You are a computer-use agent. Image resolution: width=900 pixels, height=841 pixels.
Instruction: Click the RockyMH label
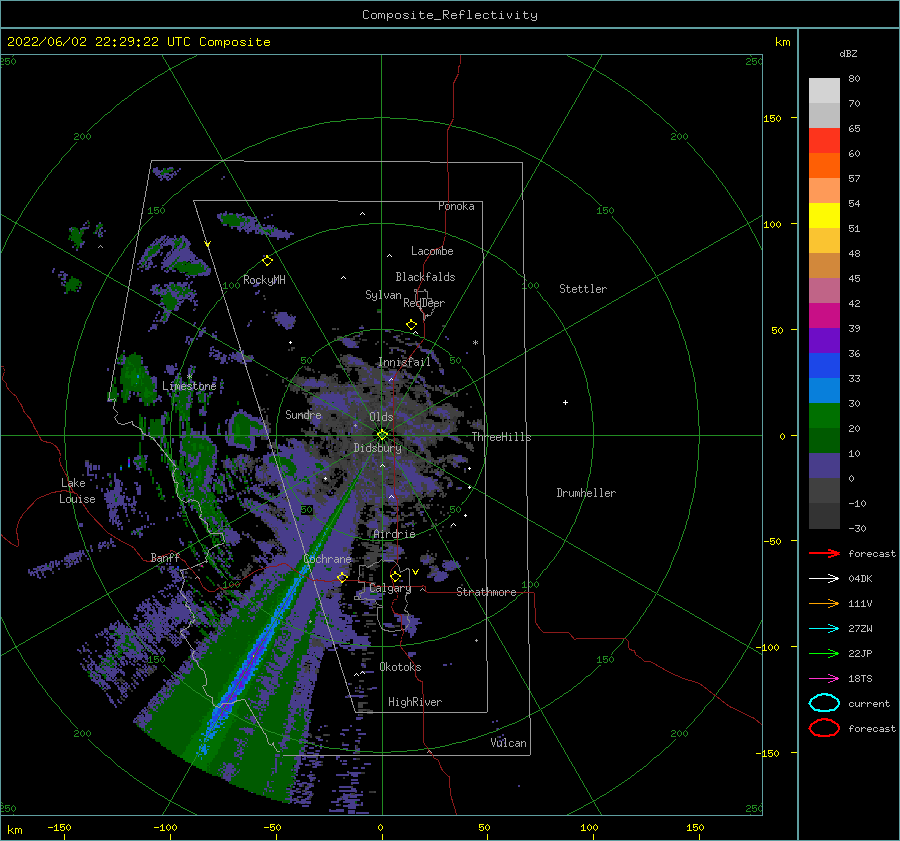tap(264, 280)
